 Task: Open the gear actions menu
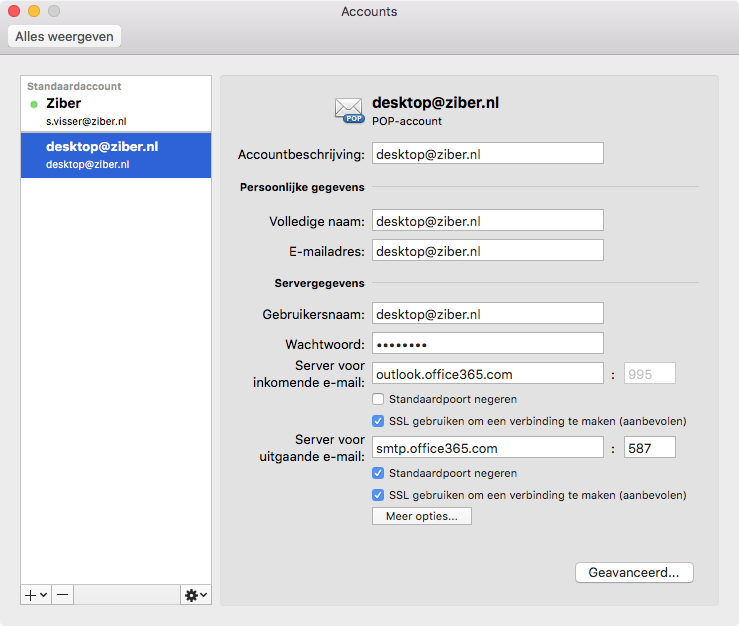(x=196, y=595)
